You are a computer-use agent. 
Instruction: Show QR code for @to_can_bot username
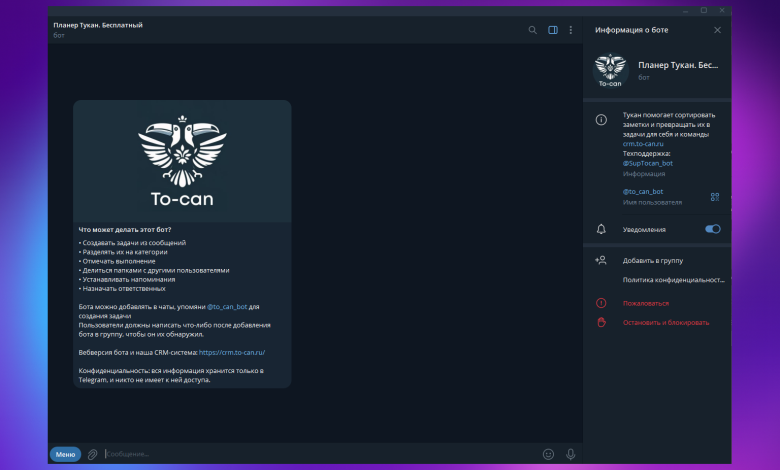coord(715,197)
